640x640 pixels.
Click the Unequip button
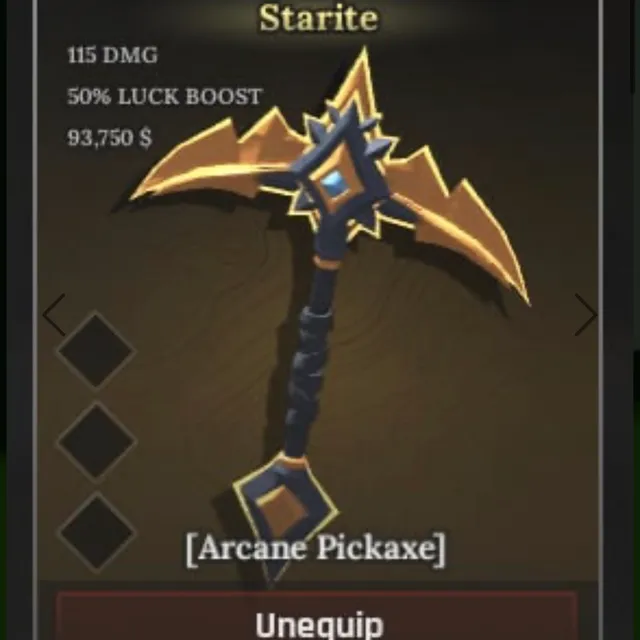317,616
